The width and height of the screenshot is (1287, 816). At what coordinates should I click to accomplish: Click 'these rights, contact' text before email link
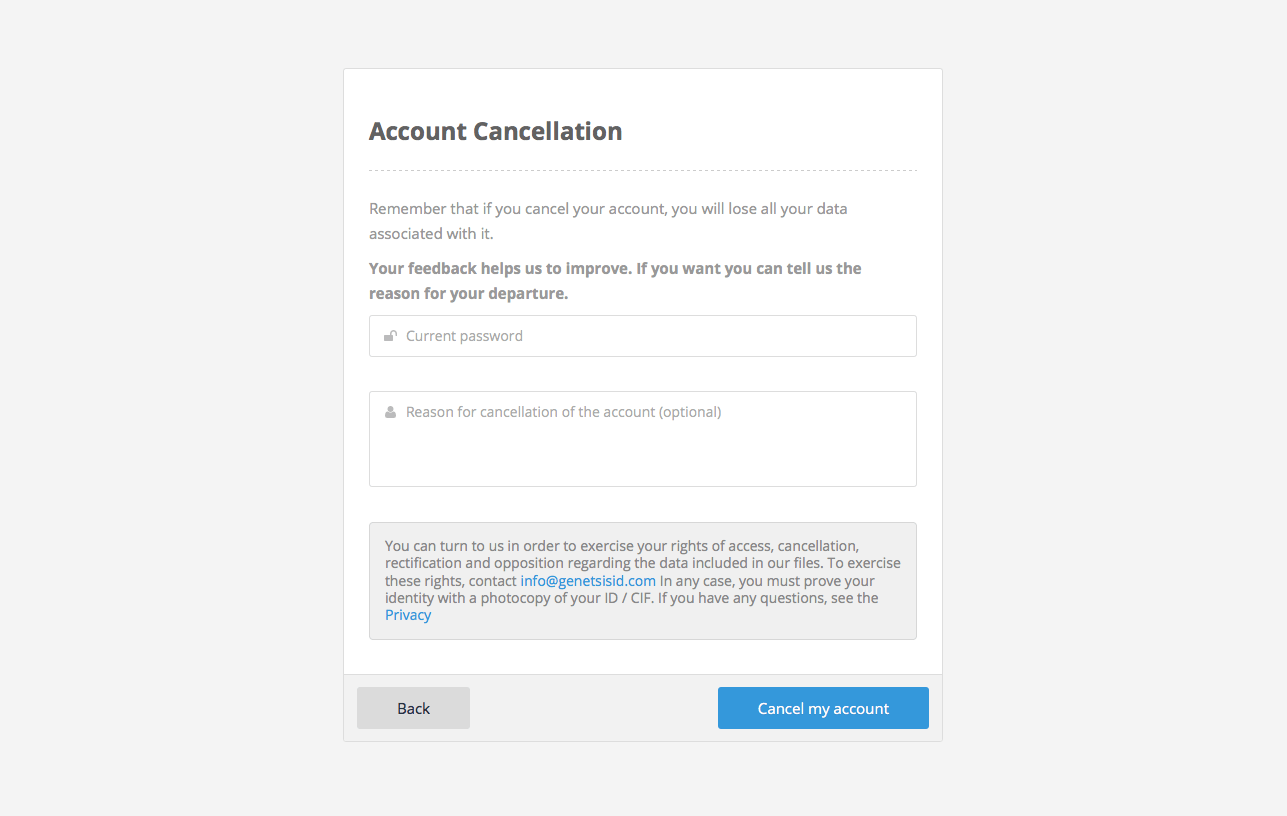[x=451, y=581]
